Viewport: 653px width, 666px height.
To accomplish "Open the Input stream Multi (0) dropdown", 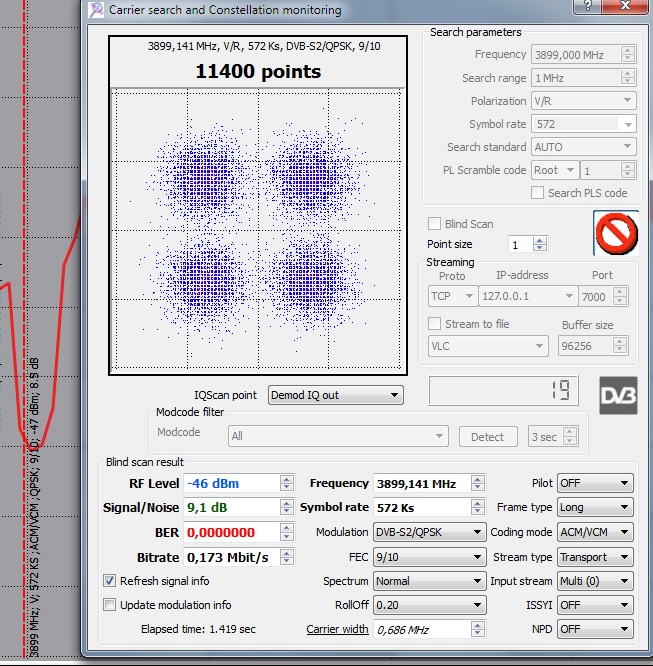I will [595, 581].
